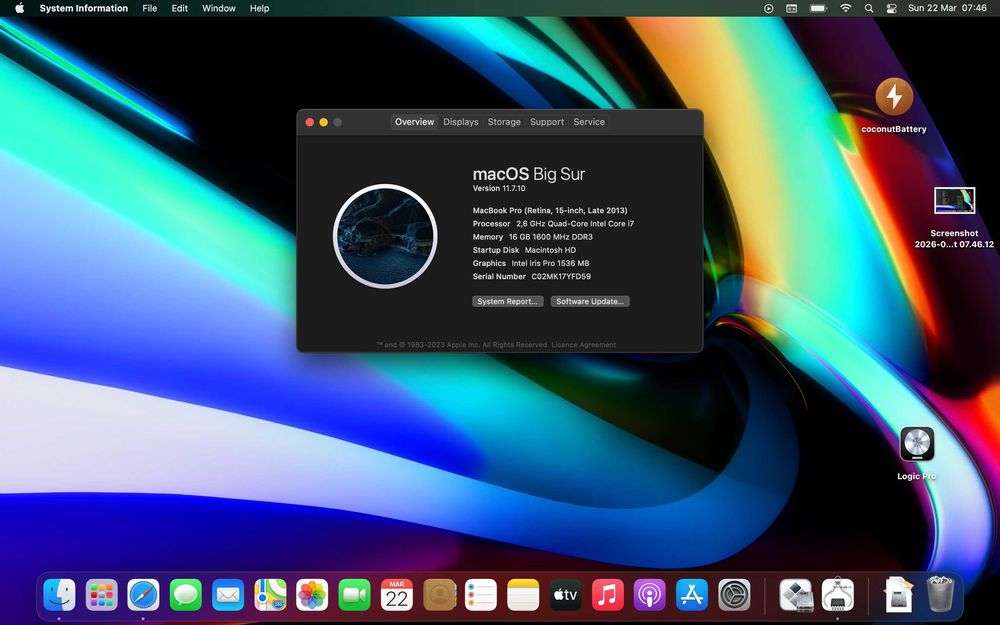Open the Help menu

tap(260, 8)
